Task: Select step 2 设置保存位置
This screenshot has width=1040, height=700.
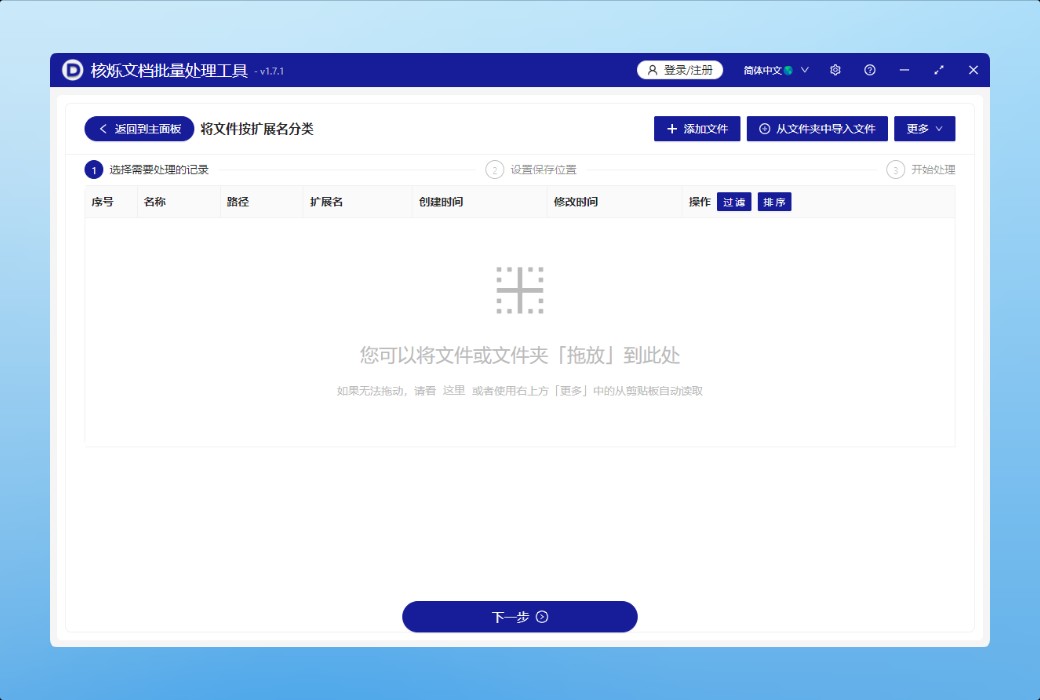Action: pos(532,170)
